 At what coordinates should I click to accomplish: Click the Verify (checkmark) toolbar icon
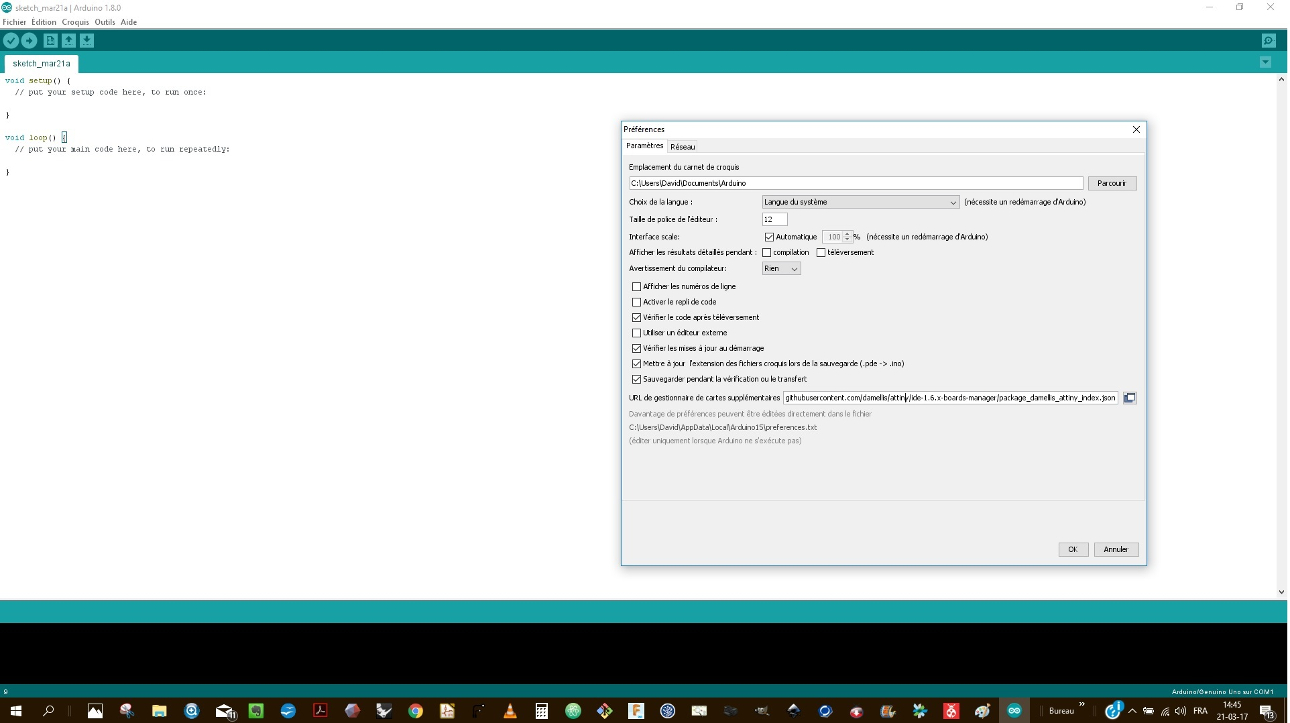click(11, 41)
